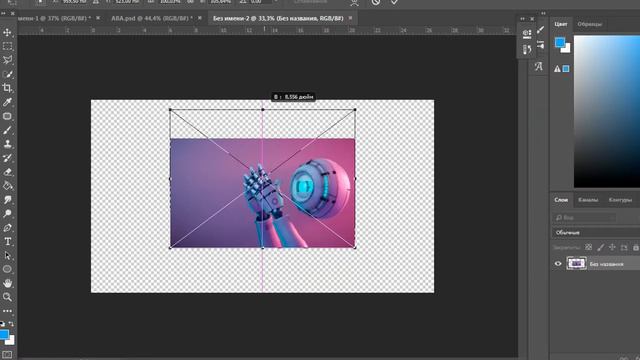Open the layer filter type dropdown
The height and width of the screenshot is (360, 640).
tap(584, 218)
